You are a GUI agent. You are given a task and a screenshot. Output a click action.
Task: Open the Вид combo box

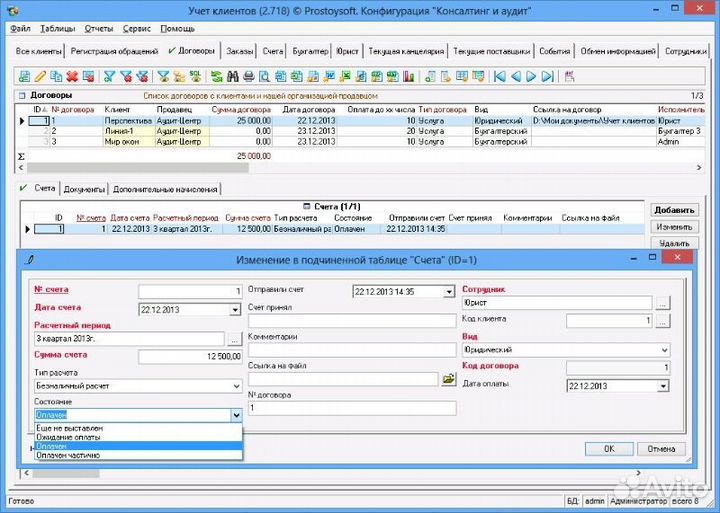664,351
